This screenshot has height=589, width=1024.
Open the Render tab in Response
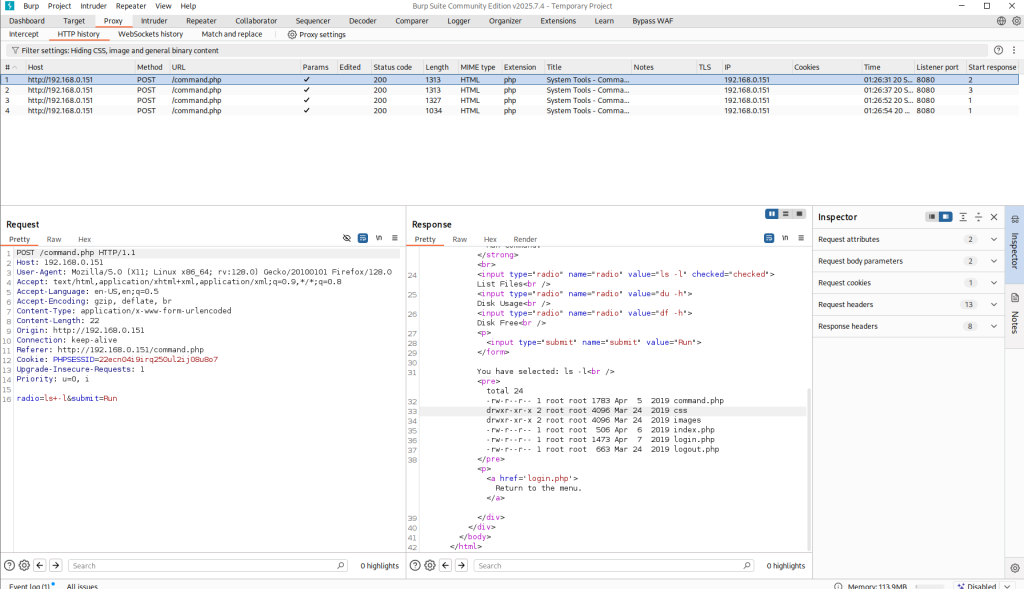[525, 240]
